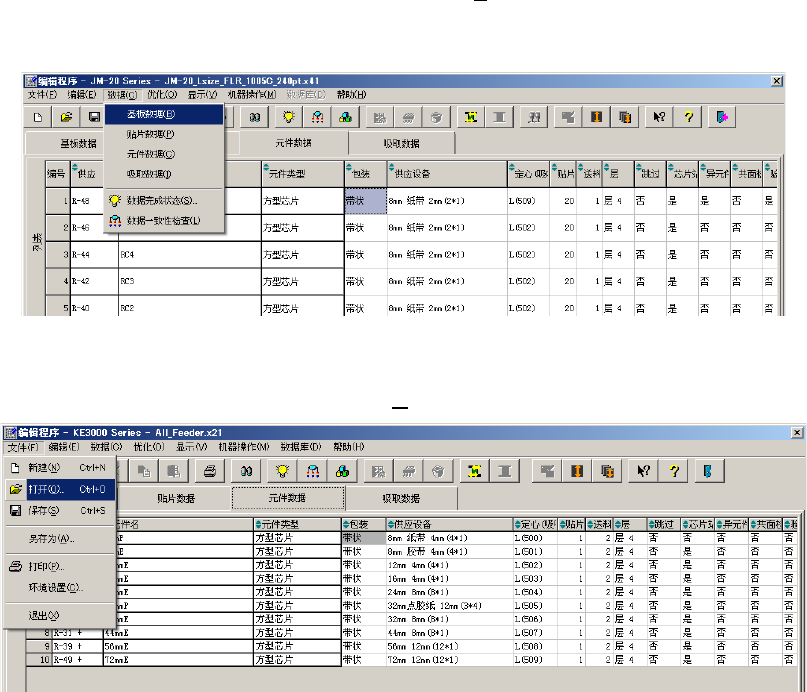Viewport: 807px width, 692px height.
Task: Click L(509) cell in KE3000 table
Action: (535, 660)
